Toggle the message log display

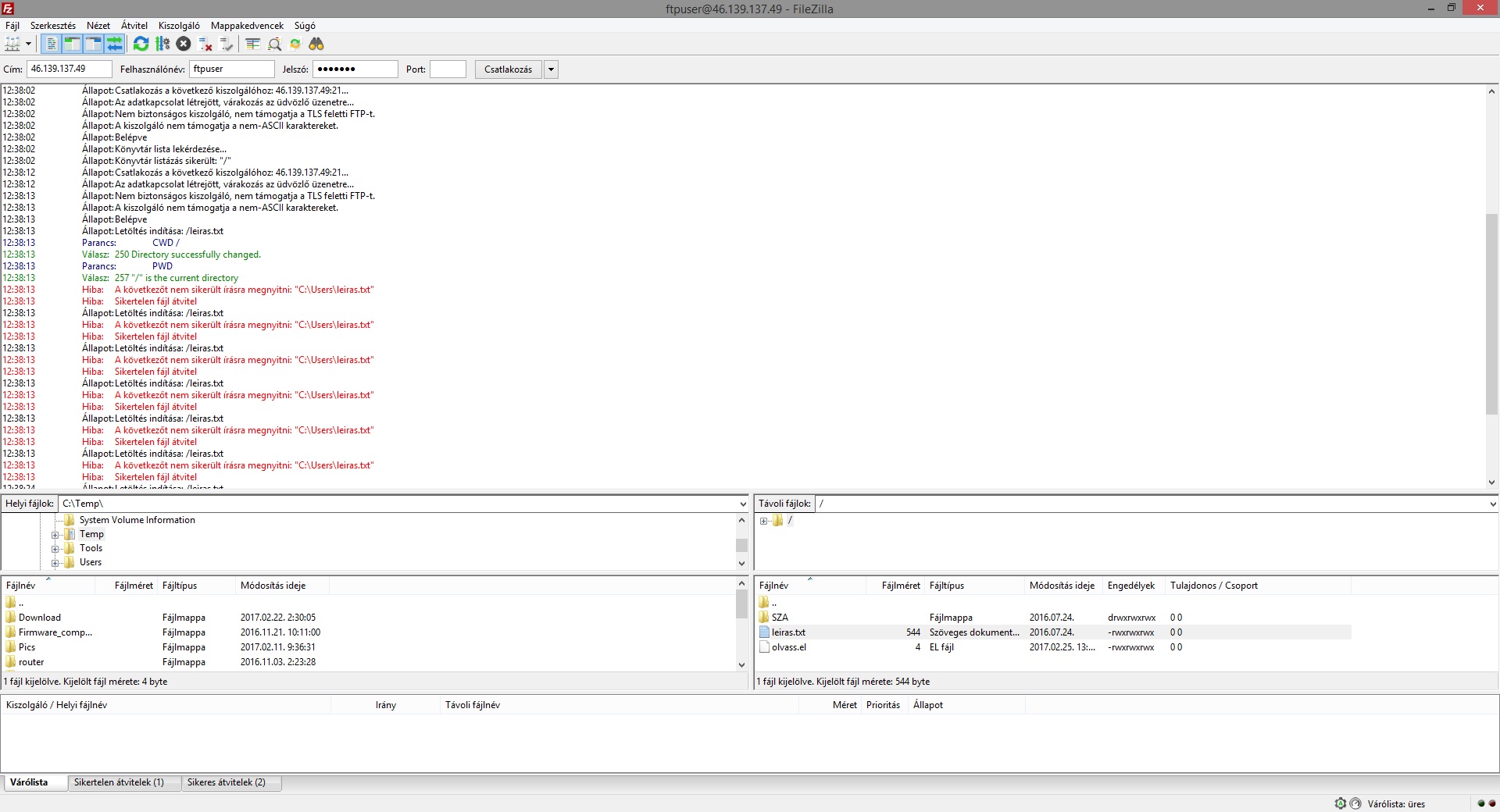pyautogui.click(x=52, y=45)
